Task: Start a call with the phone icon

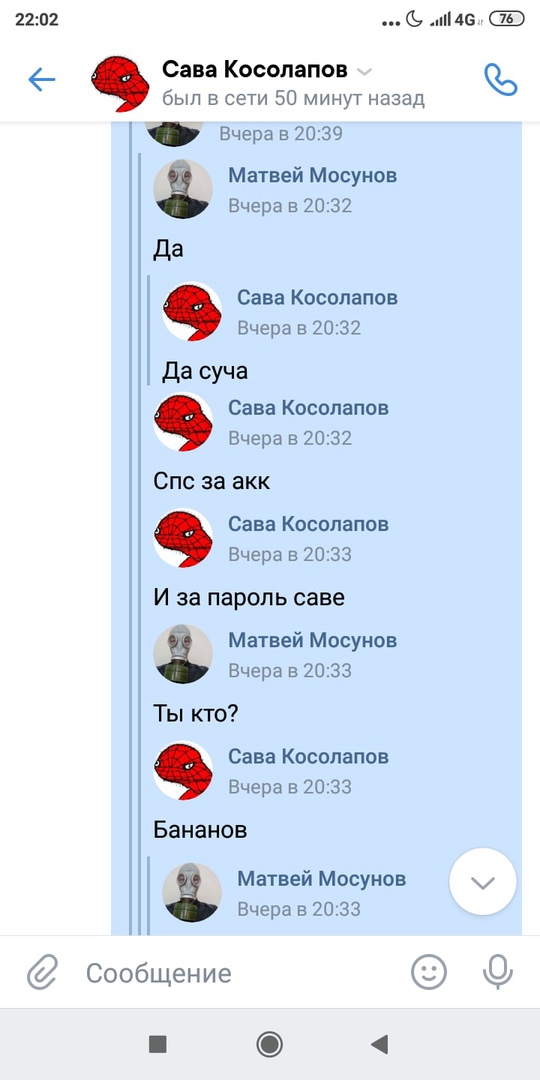Action: [x=501, y=80]
